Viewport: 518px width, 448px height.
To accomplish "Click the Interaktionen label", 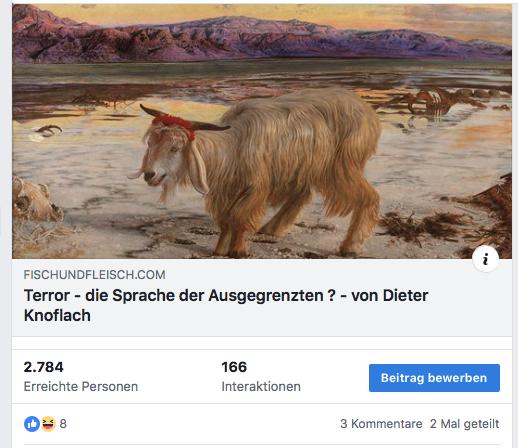I will [x=261, y=387].
